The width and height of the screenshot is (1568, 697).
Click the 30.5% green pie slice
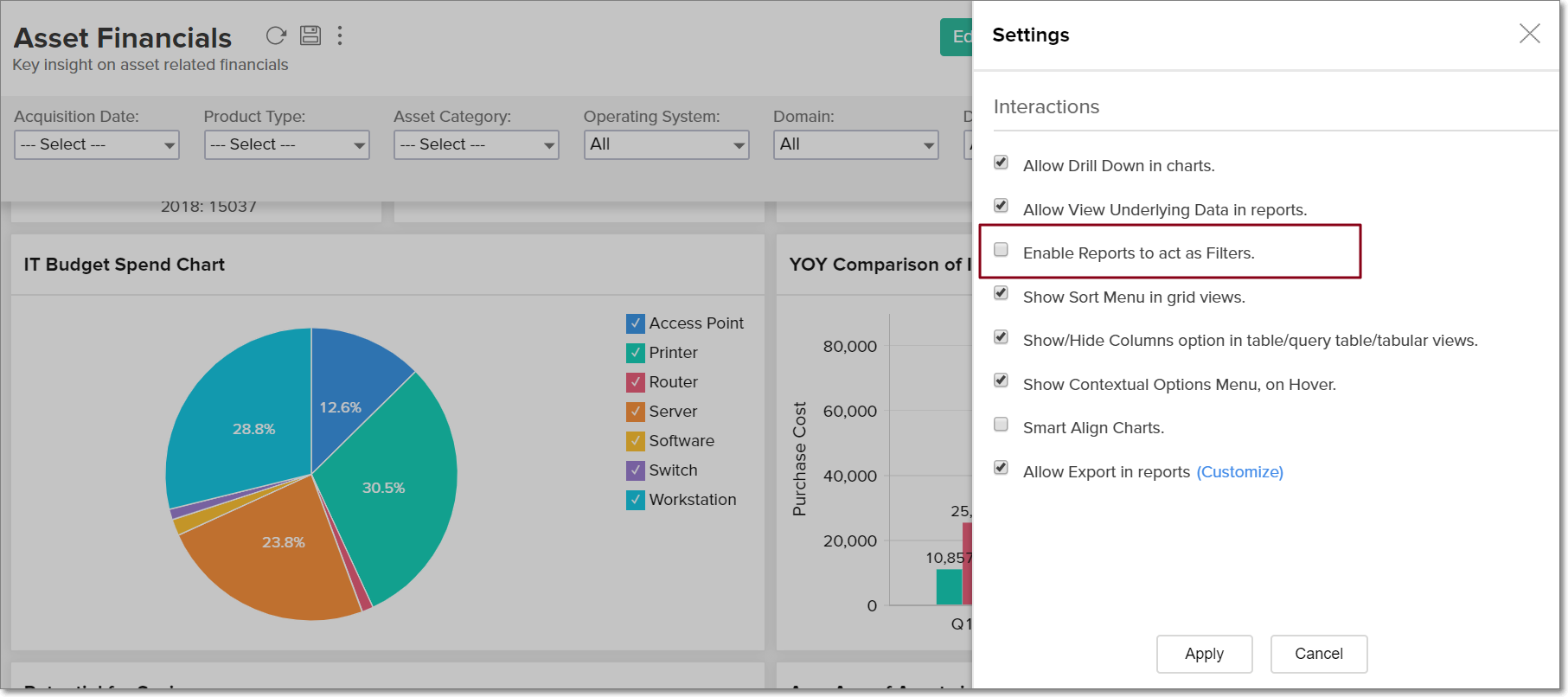click(x=389, y=502)
